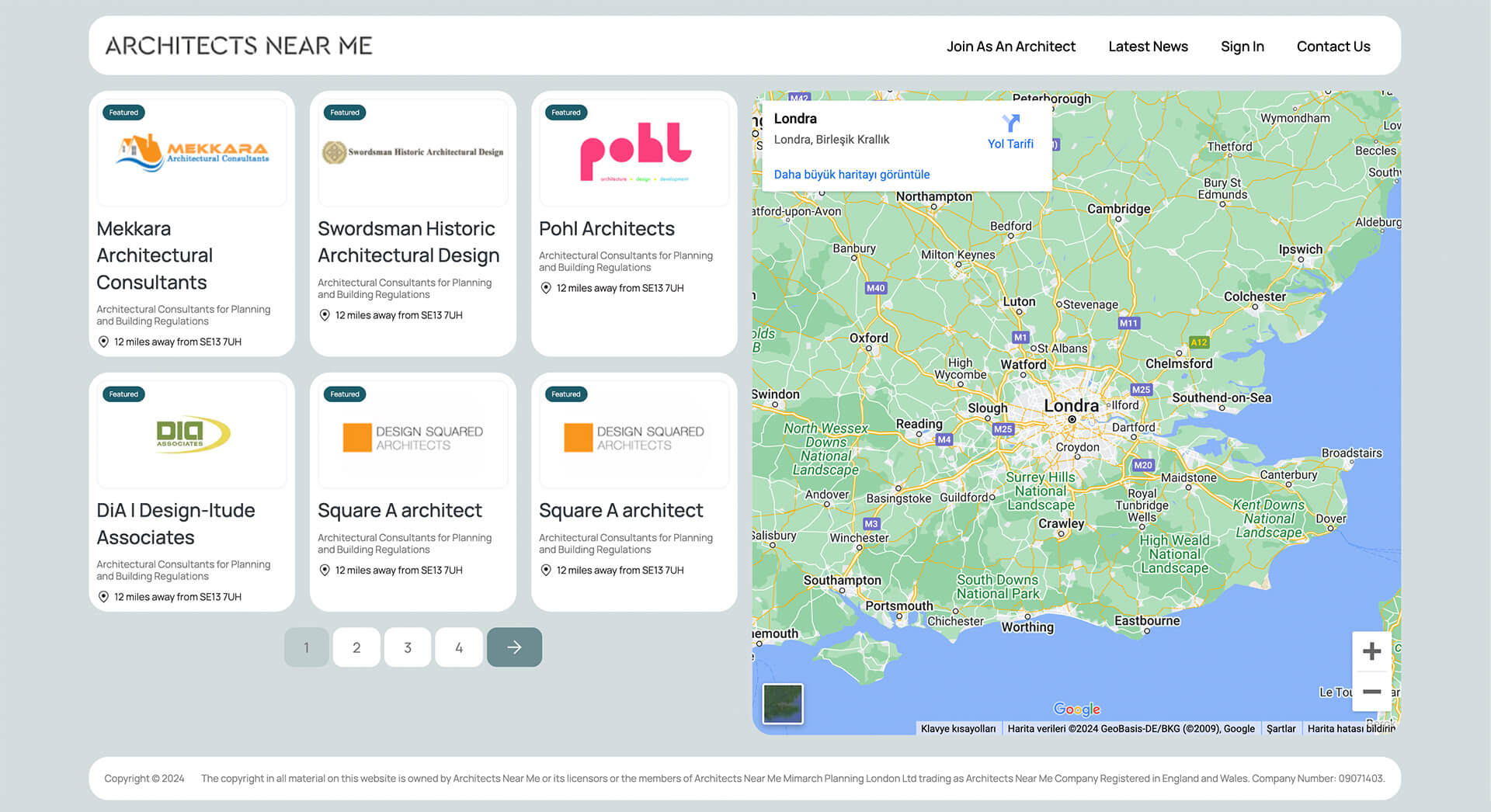Screen dimensions: 1491x812
Task: Open the Contact Us page
Action: point(1333,47)
